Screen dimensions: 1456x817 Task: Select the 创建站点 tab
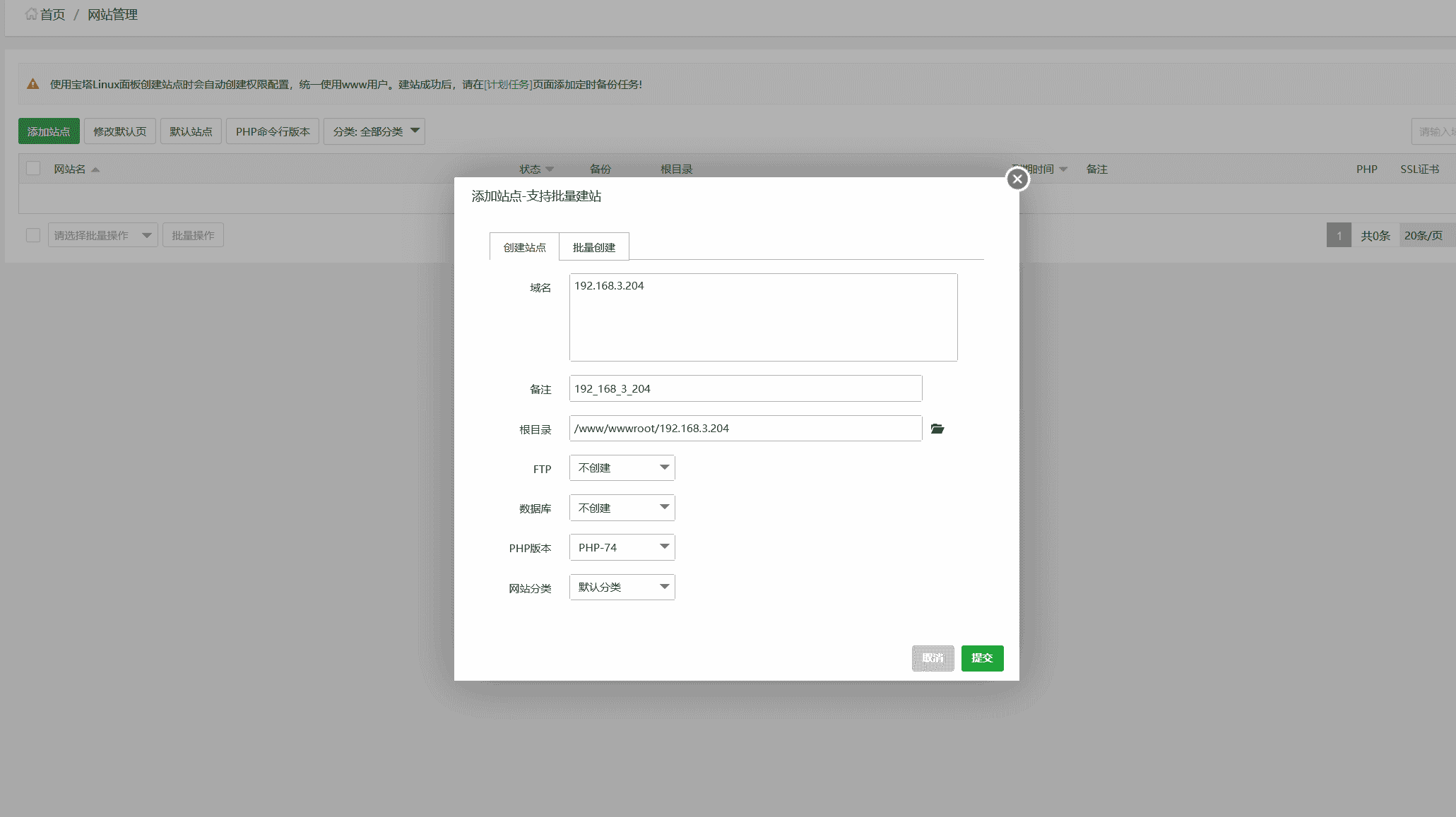point(524,247)
